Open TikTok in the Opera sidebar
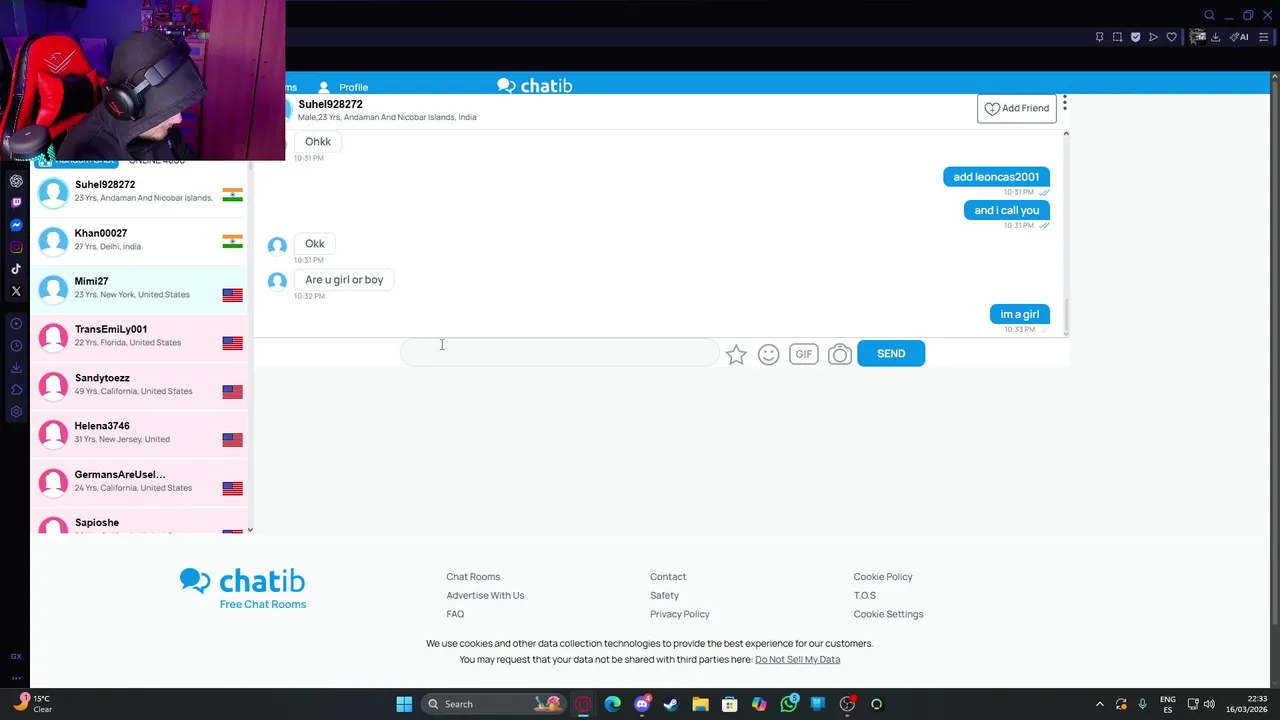1280x720 pixels. [16, 269]
